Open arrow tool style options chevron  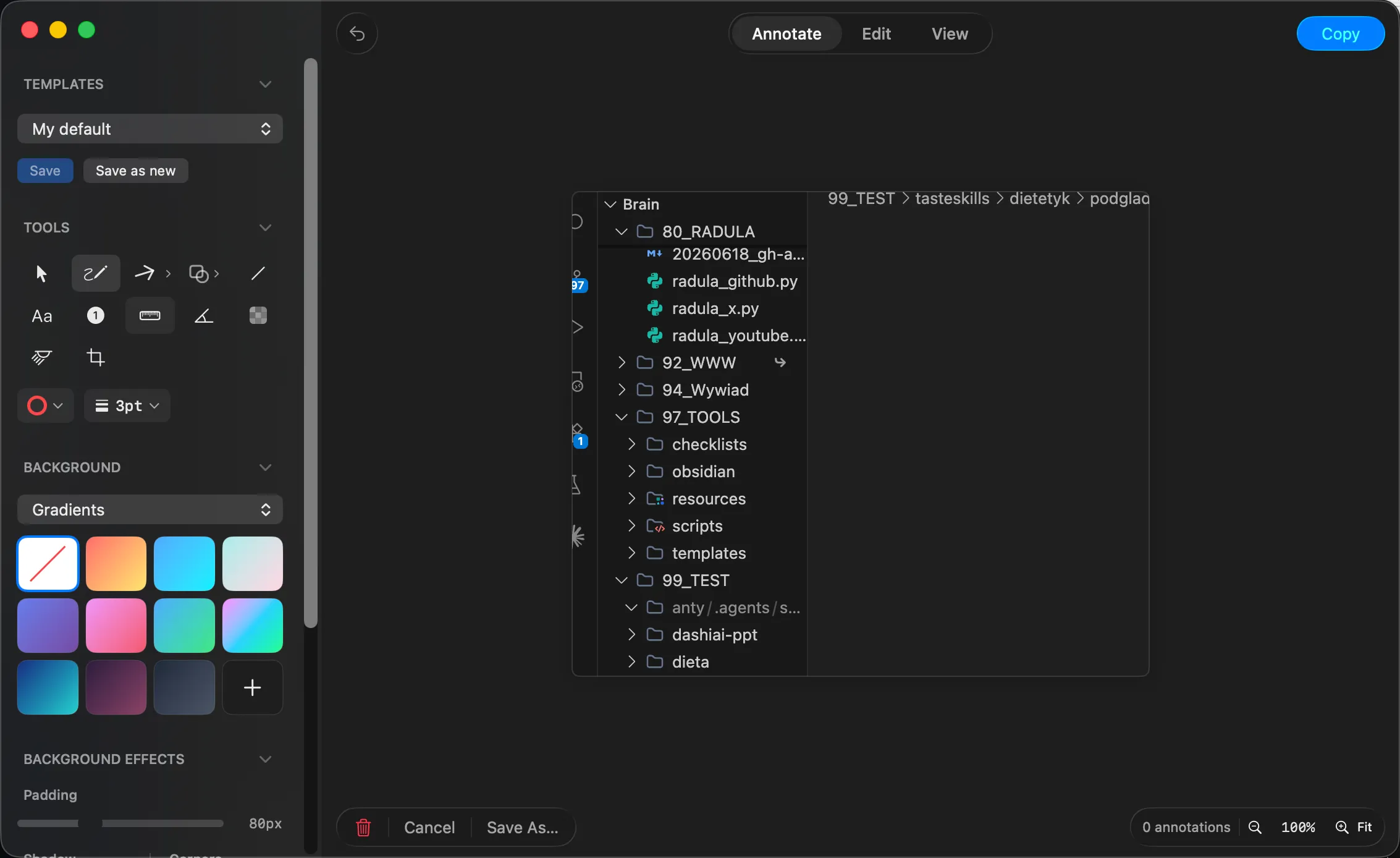pyautogui.click(x=167, y=273)
